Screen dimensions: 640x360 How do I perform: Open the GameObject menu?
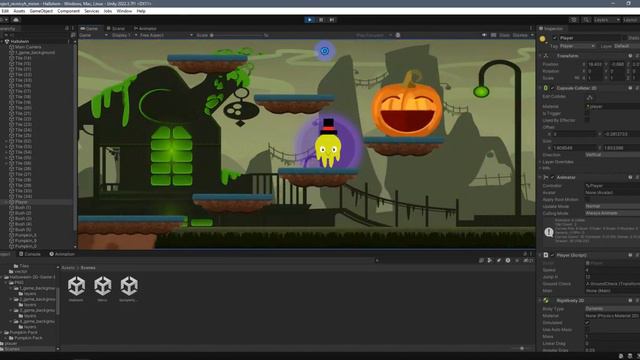point(41,11)
